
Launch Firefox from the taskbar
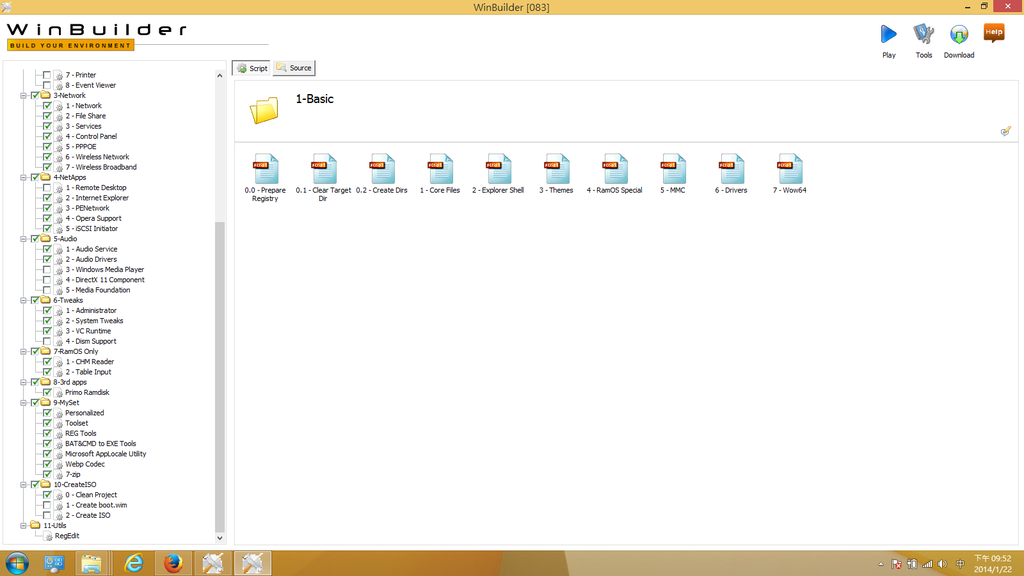coord(173,563)
